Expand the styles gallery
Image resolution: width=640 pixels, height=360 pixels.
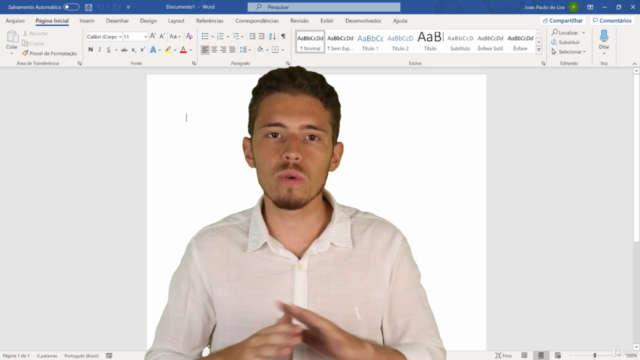pyautogui.click(x=539, y=50)
